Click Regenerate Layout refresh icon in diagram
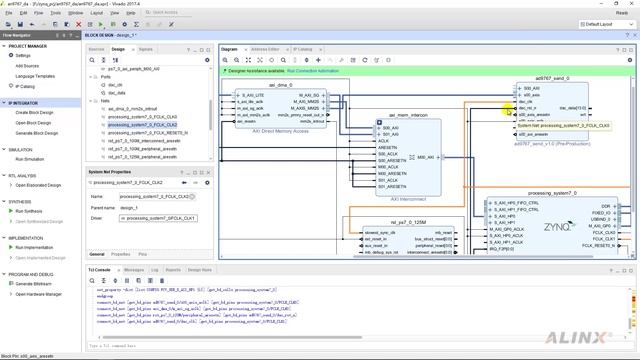 click(x=365, y=60)
